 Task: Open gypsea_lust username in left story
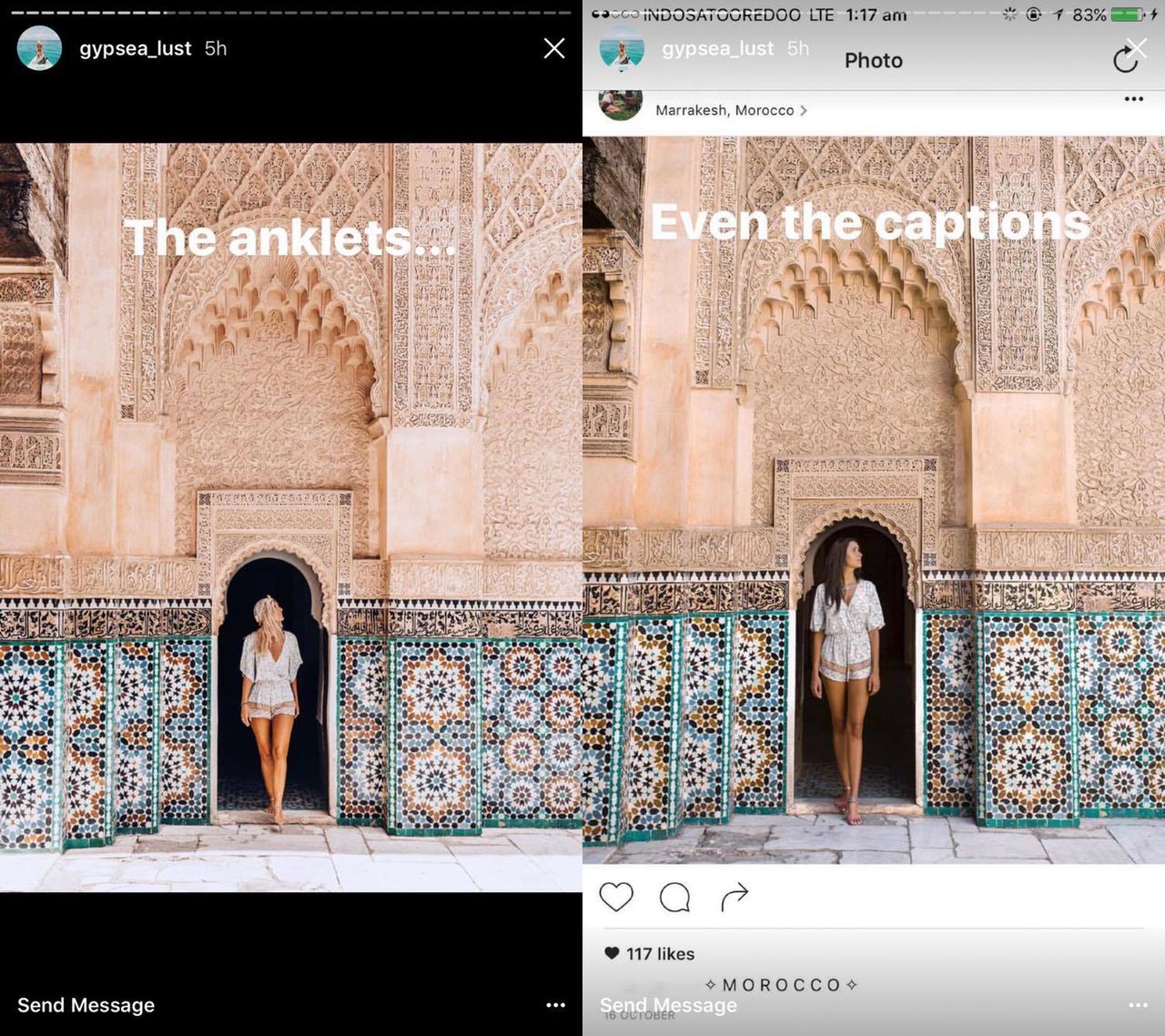(136, 48)
